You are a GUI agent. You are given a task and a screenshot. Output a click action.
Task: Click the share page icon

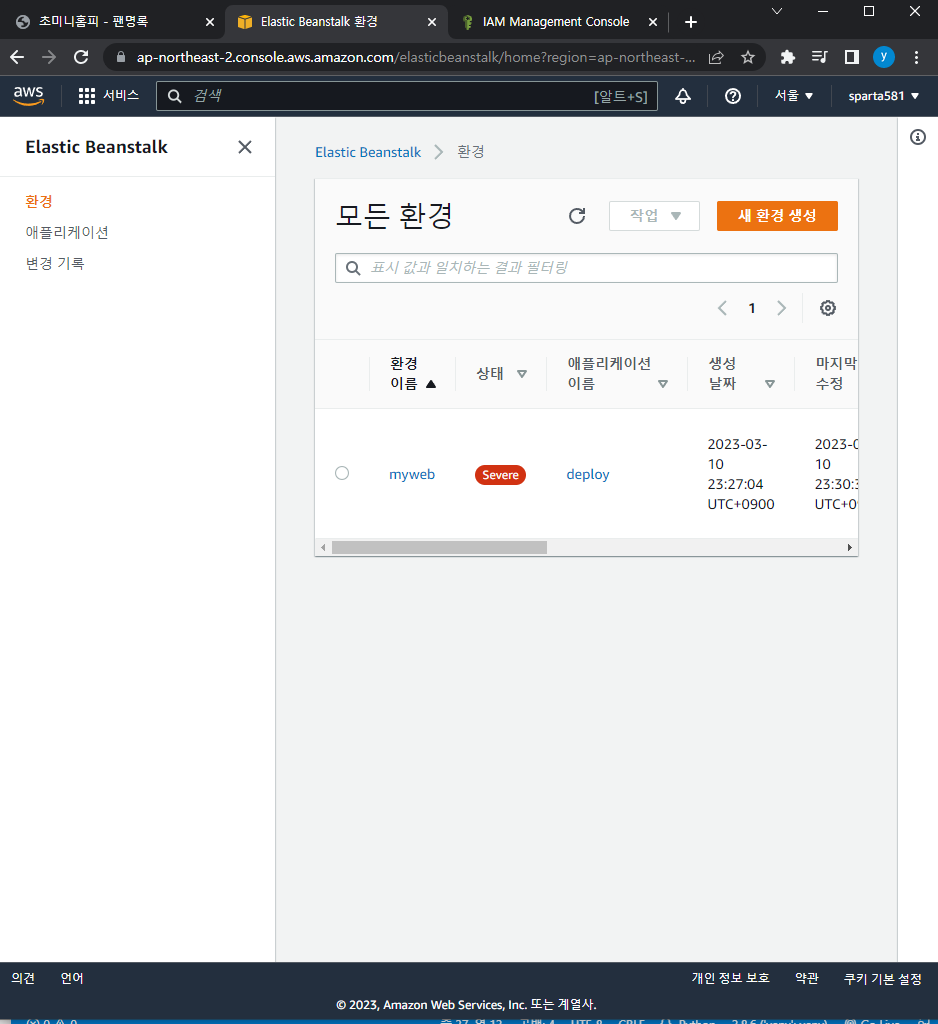[716, 57]
